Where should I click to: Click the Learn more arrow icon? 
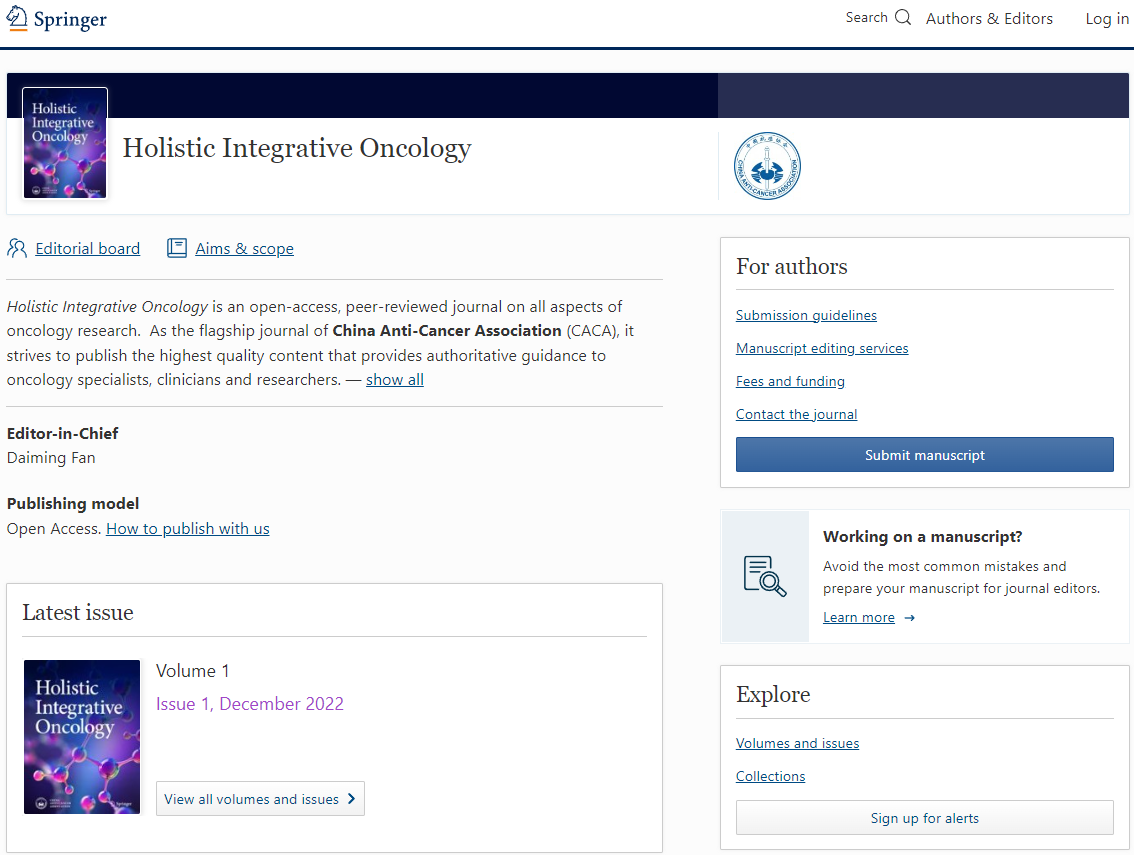pyautogui.click(x=909, y=618)
